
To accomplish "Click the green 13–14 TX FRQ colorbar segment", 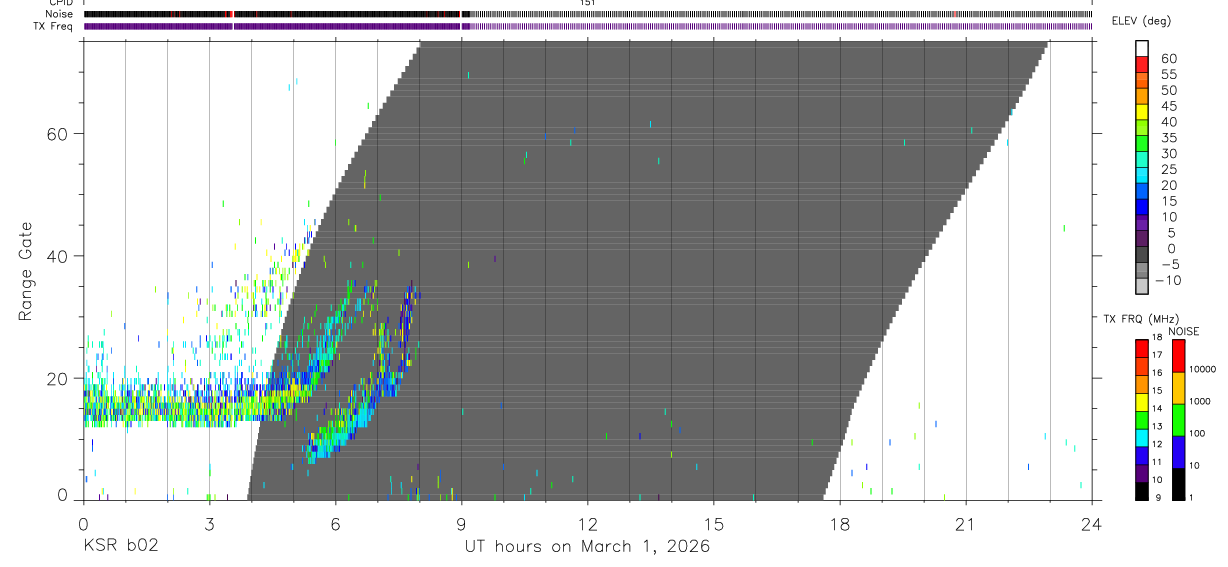I will (1142, 420).
